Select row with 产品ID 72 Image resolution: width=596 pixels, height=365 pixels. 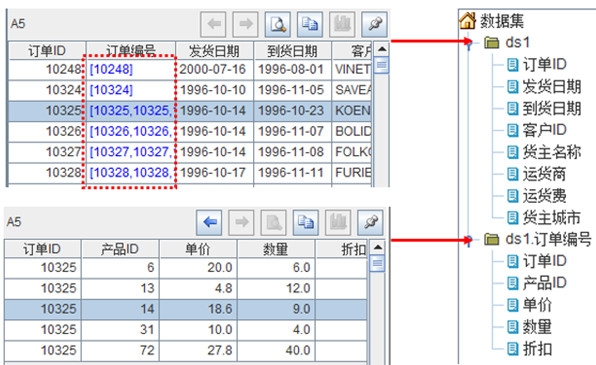pos(185,351)
